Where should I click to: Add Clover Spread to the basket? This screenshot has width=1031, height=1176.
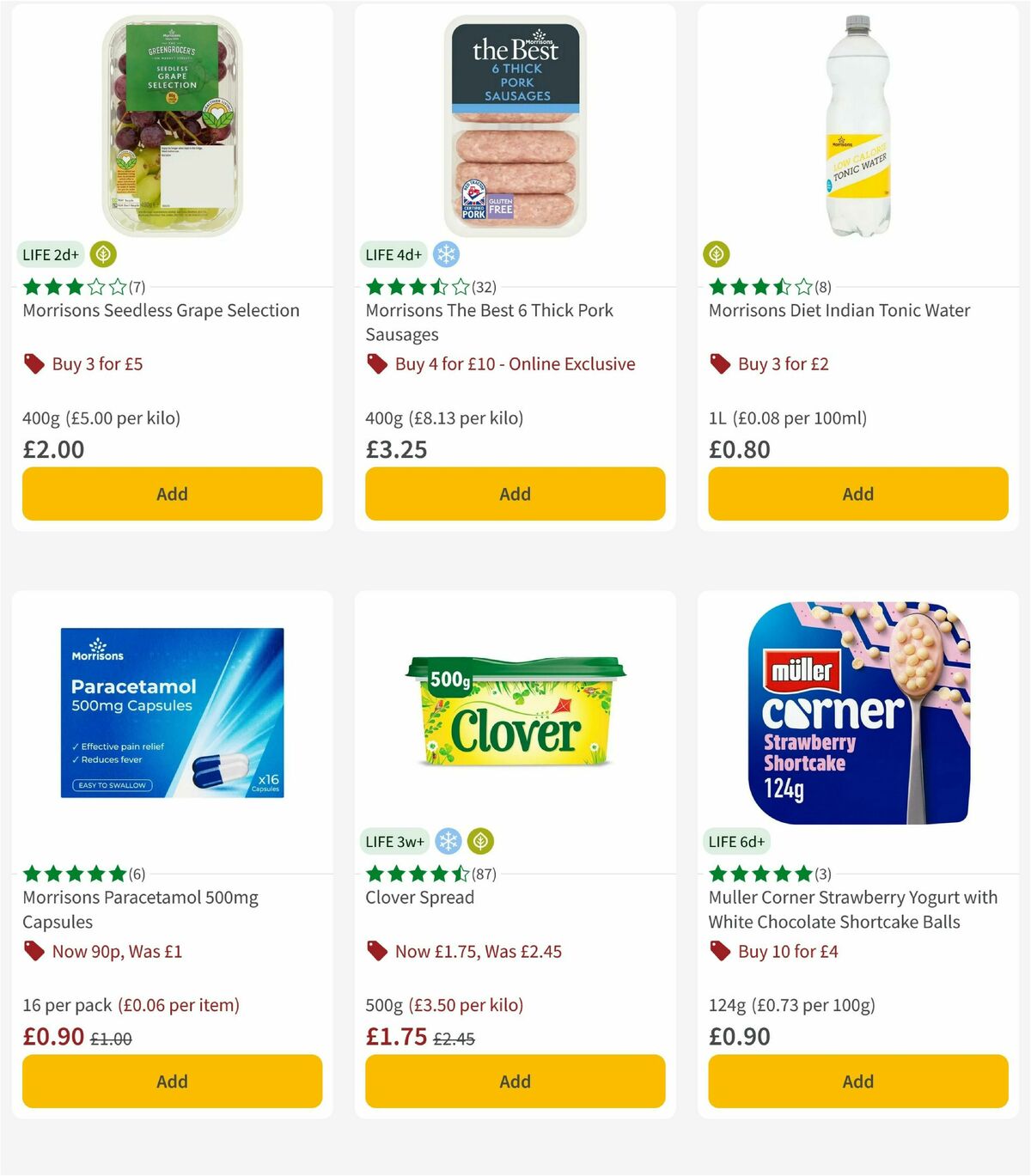[515, 1082]
